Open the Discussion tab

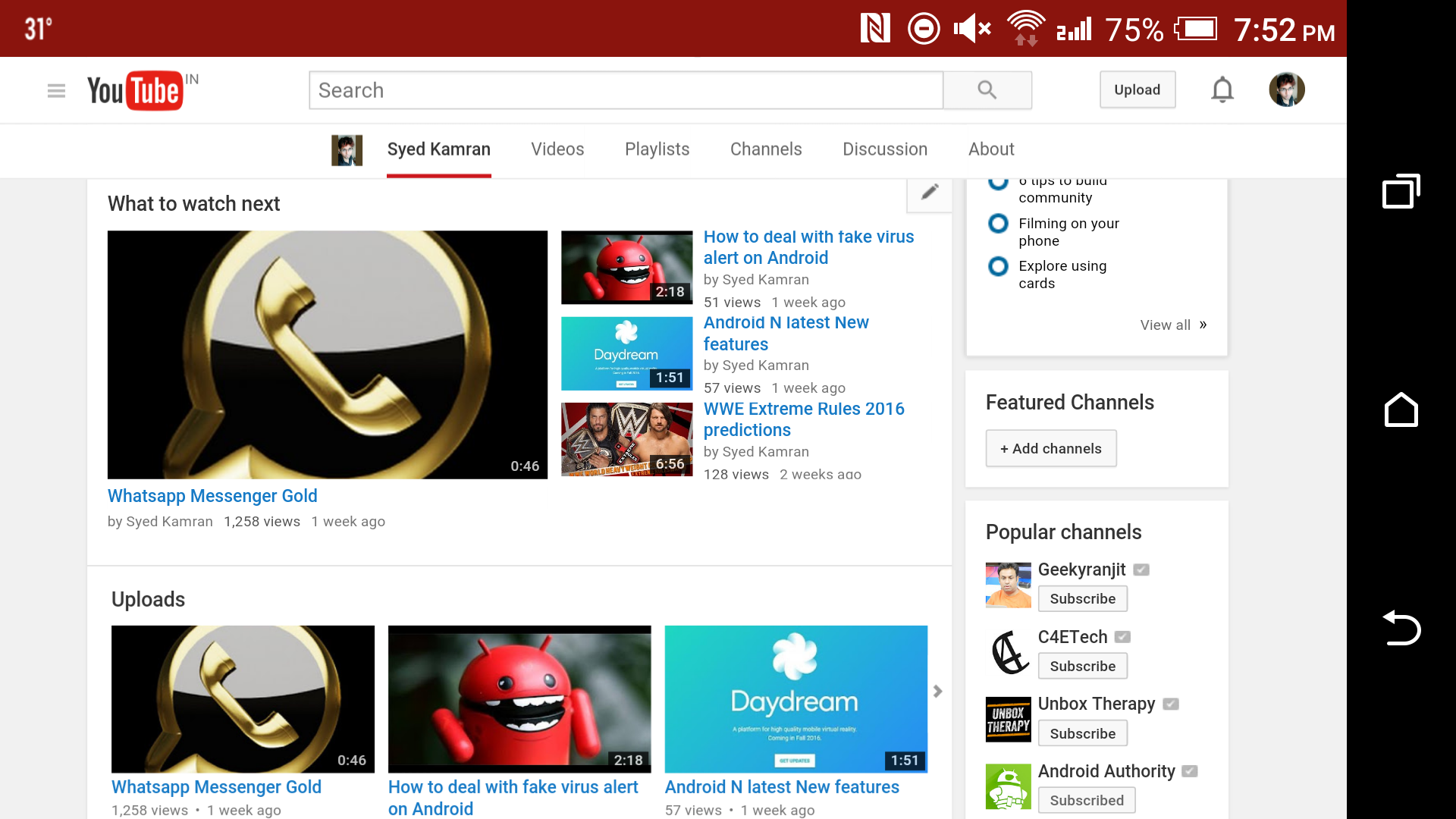[884, 149]
